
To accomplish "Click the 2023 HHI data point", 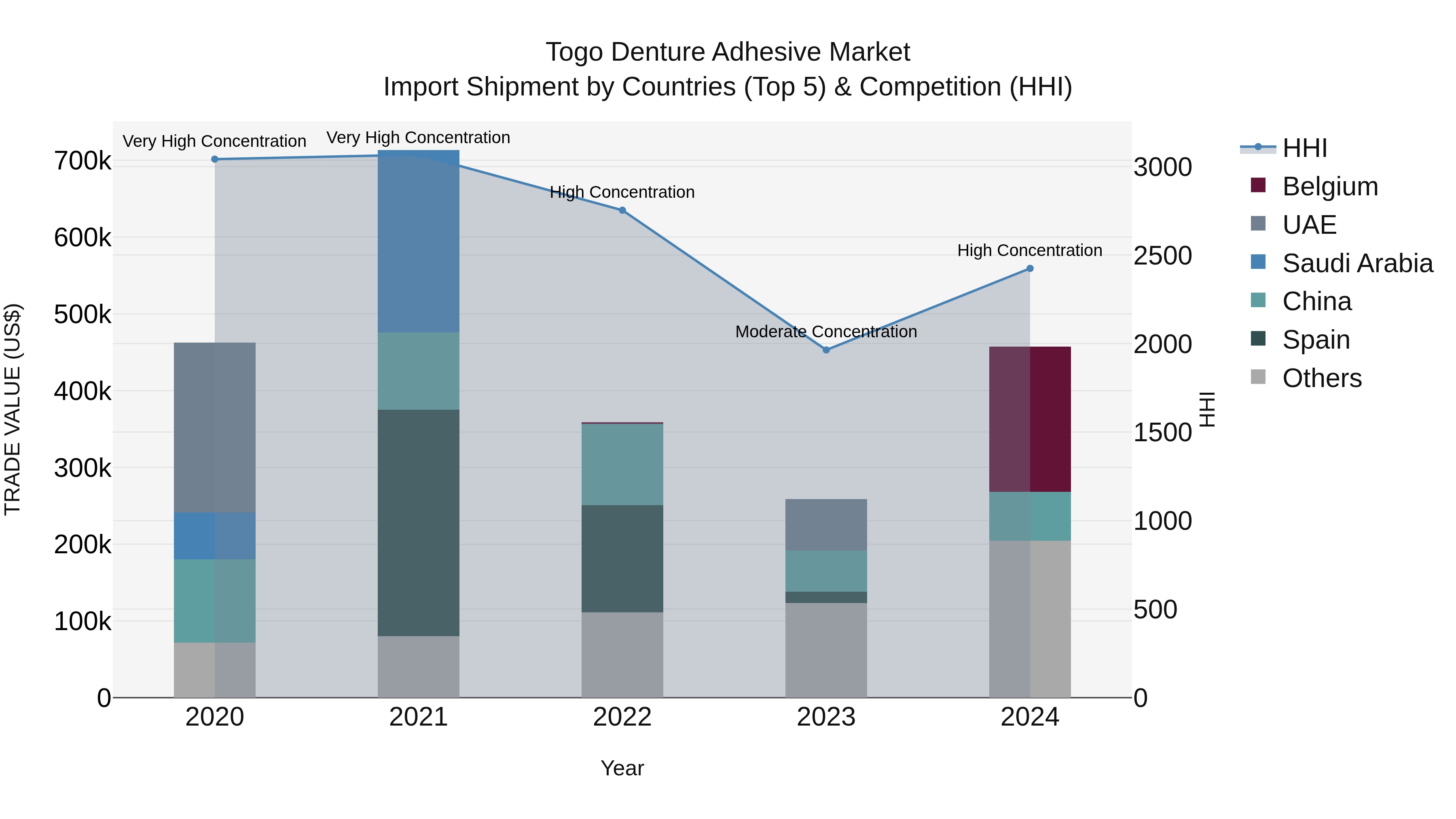I will coord(826,350).
